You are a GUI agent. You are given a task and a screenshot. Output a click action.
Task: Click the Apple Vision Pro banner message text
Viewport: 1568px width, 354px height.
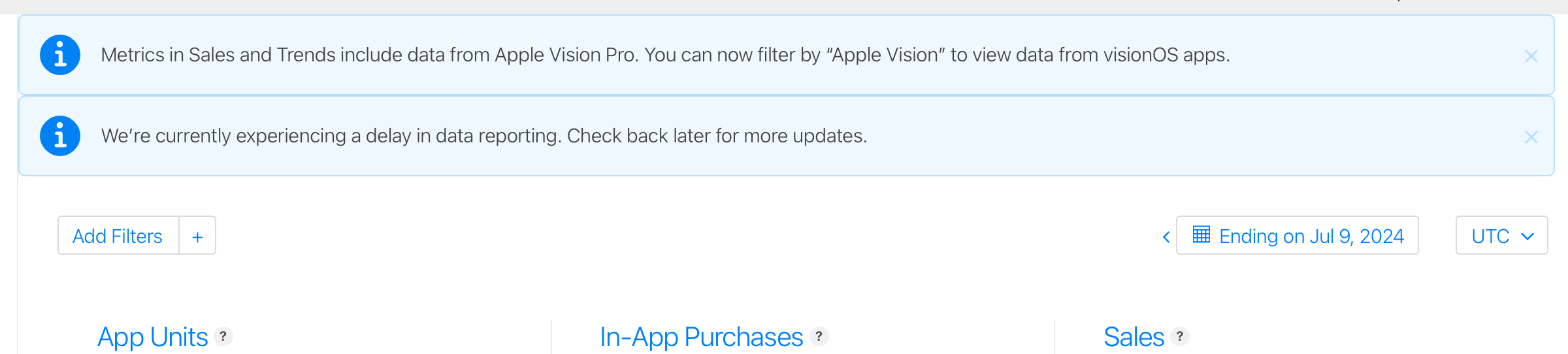click(x=665, y=55)
